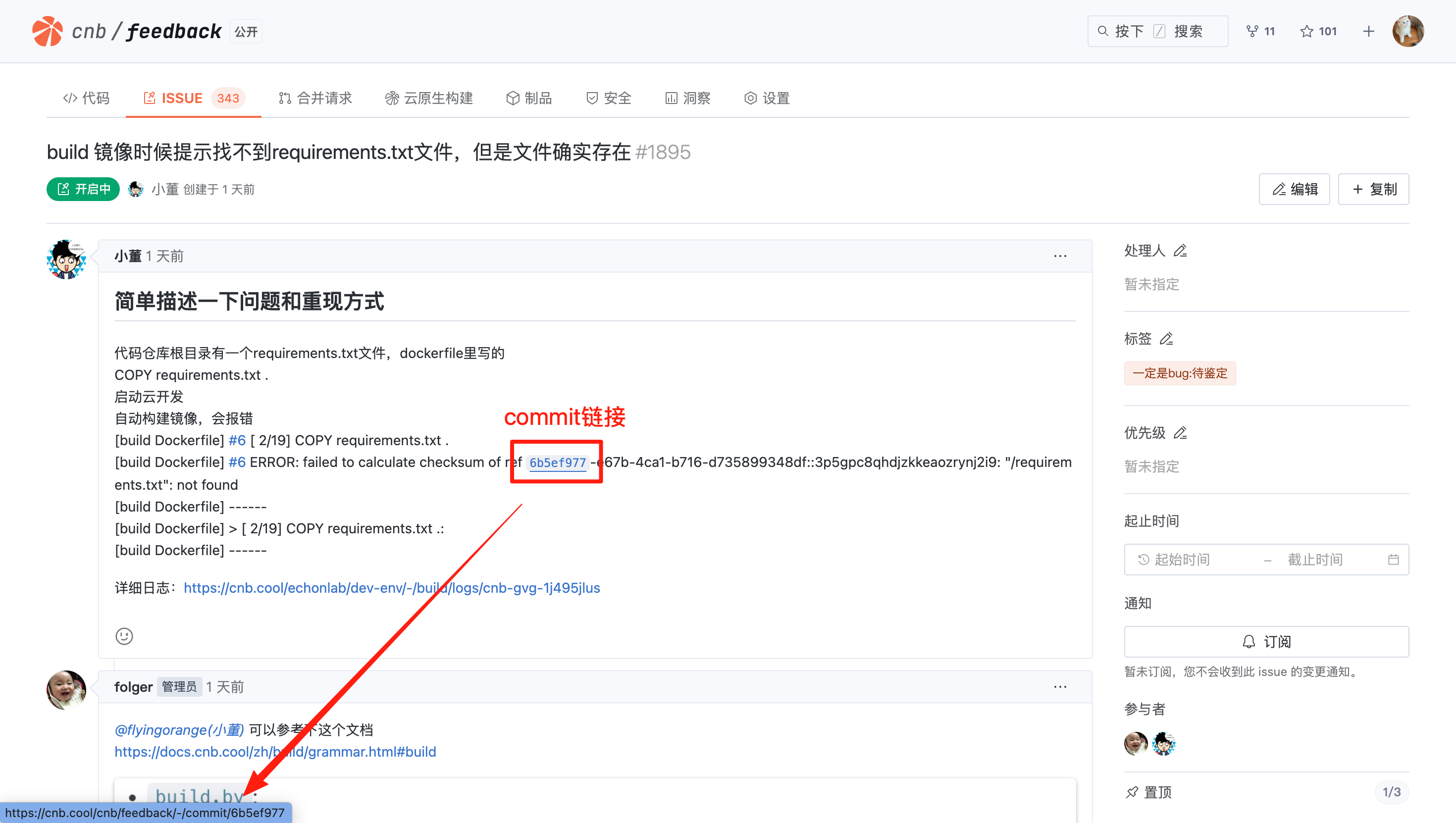Add emoji reaction to 小董's post
The image size is (1456, 823).
click(x=124, y=636)
